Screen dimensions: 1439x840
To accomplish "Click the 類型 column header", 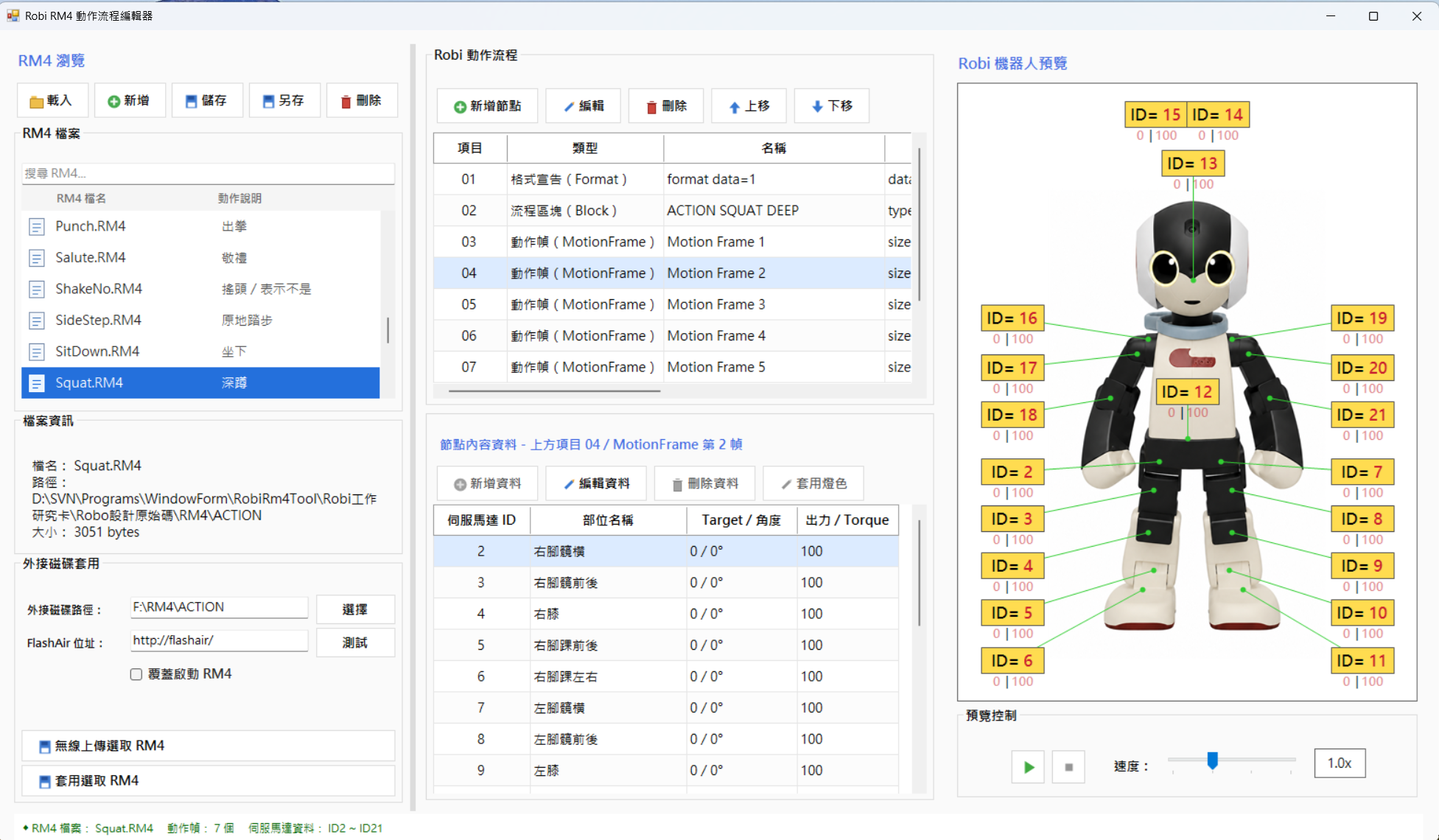I will point(585,148).
